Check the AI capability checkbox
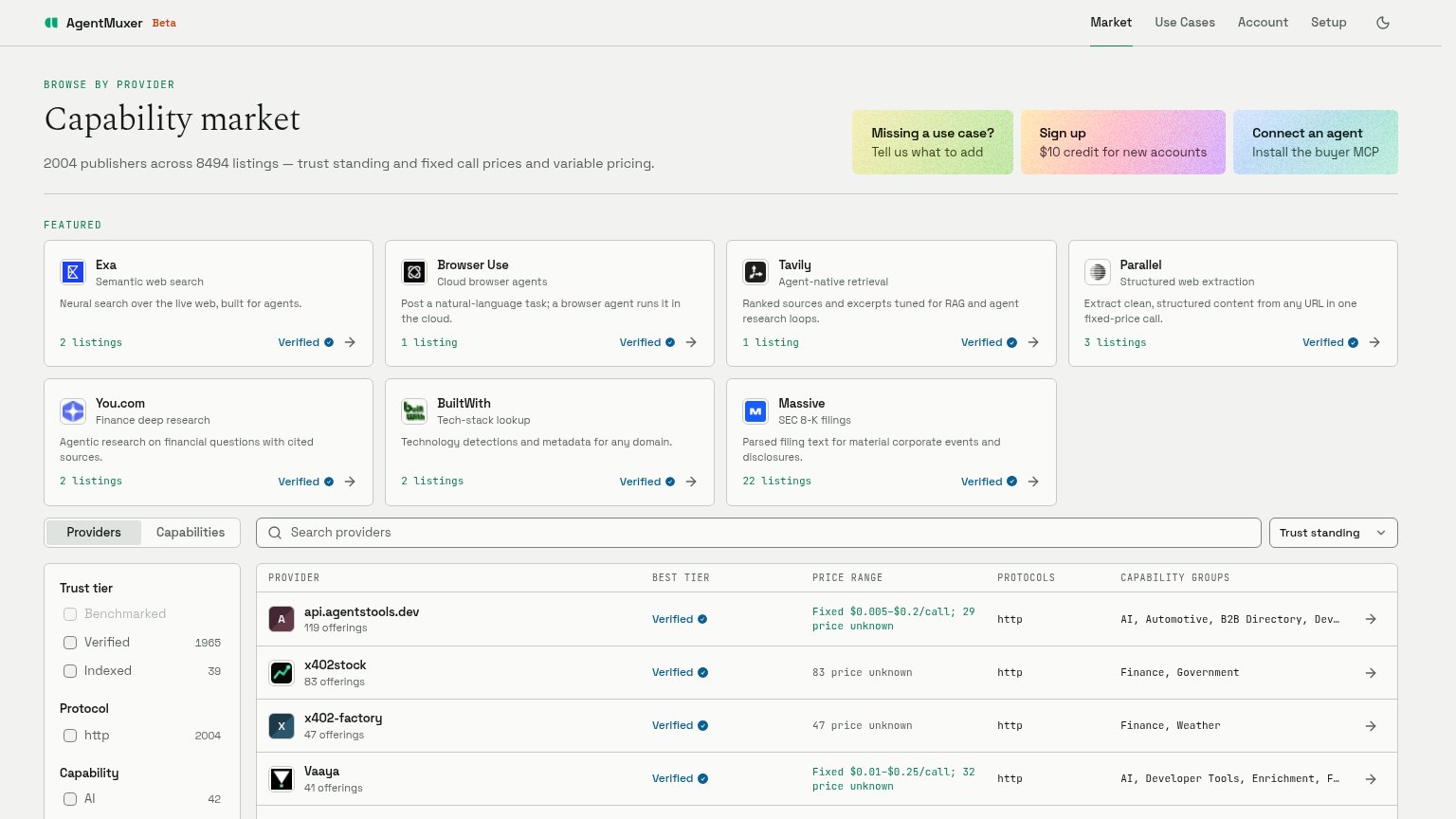1456x819 pixels. tap(70, 799)
